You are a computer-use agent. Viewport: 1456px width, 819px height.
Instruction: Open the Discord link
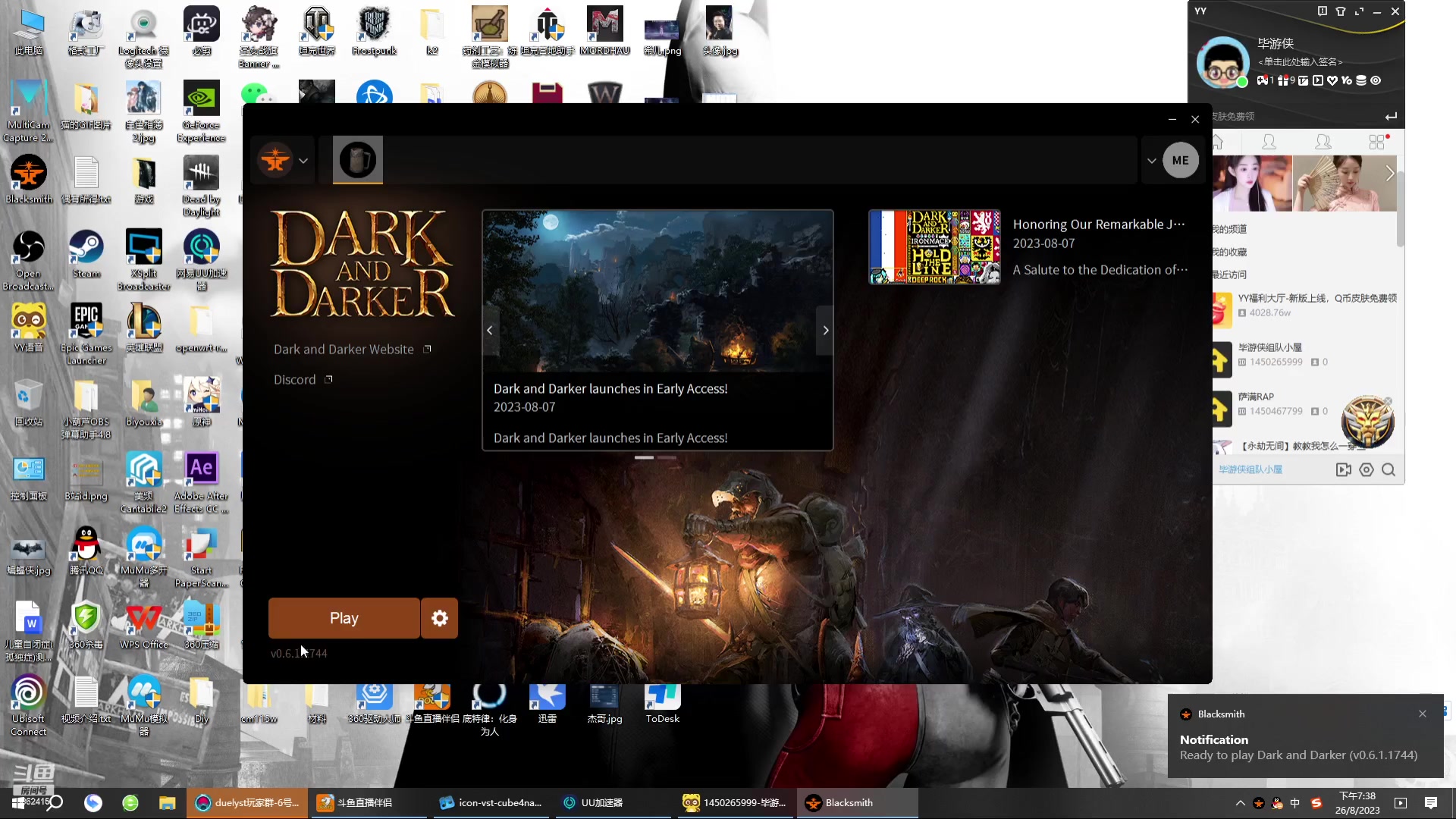(x=295, y=380)
